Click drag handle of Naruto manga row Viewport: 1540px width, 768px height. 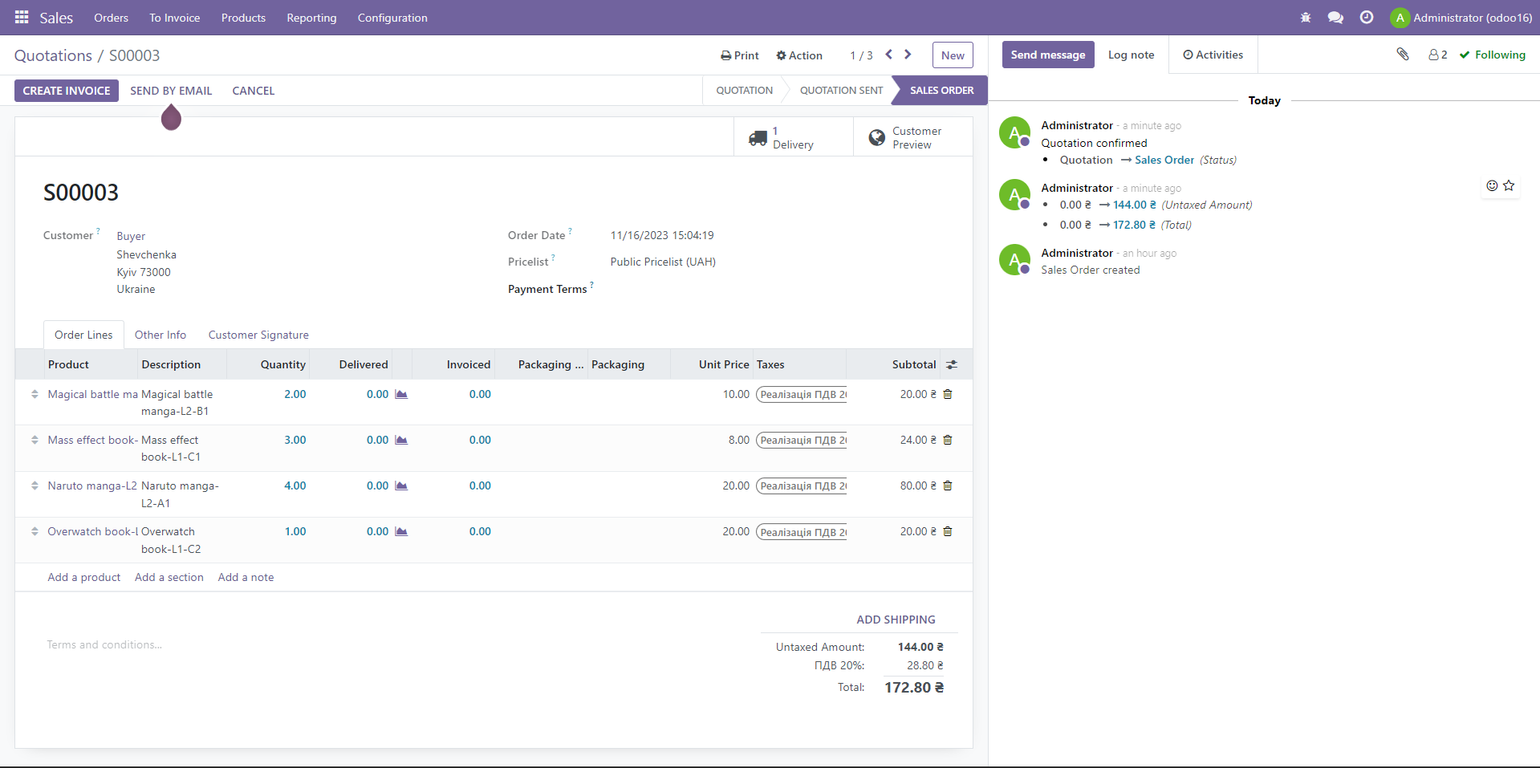pos(35,486)
